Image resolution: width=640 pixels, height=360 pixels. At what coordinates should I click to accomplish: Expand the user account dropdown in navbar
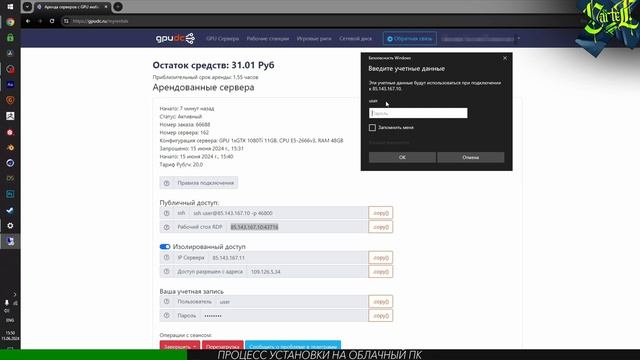pos(481,39)
